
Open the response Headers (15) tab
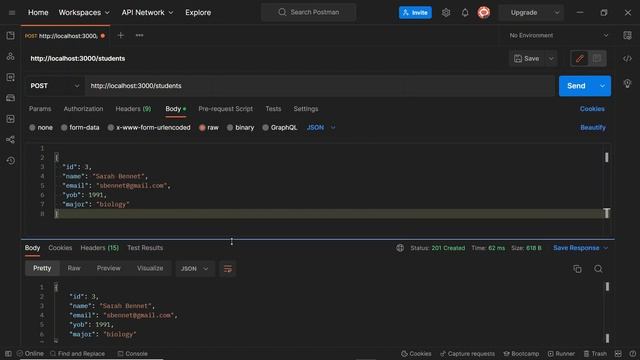pyautogui.click(x=100, y=248)
